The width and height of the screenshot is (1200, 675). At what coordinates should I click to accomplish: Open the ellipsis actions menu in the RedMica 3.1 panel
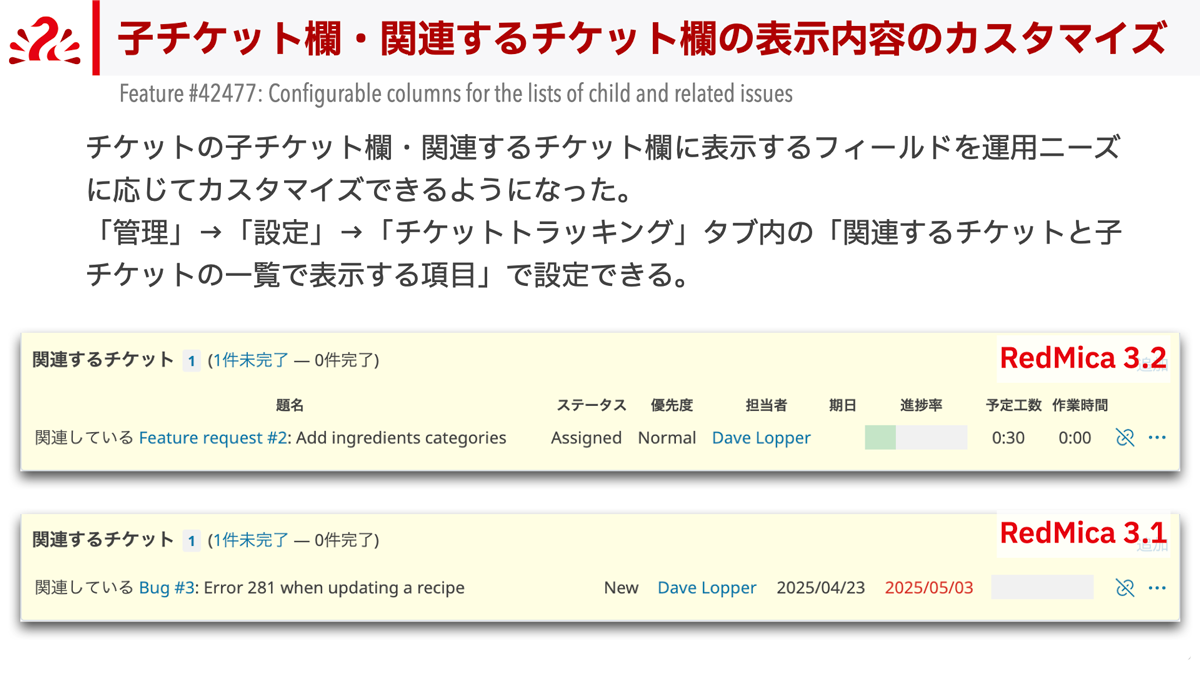(1157, 588)
